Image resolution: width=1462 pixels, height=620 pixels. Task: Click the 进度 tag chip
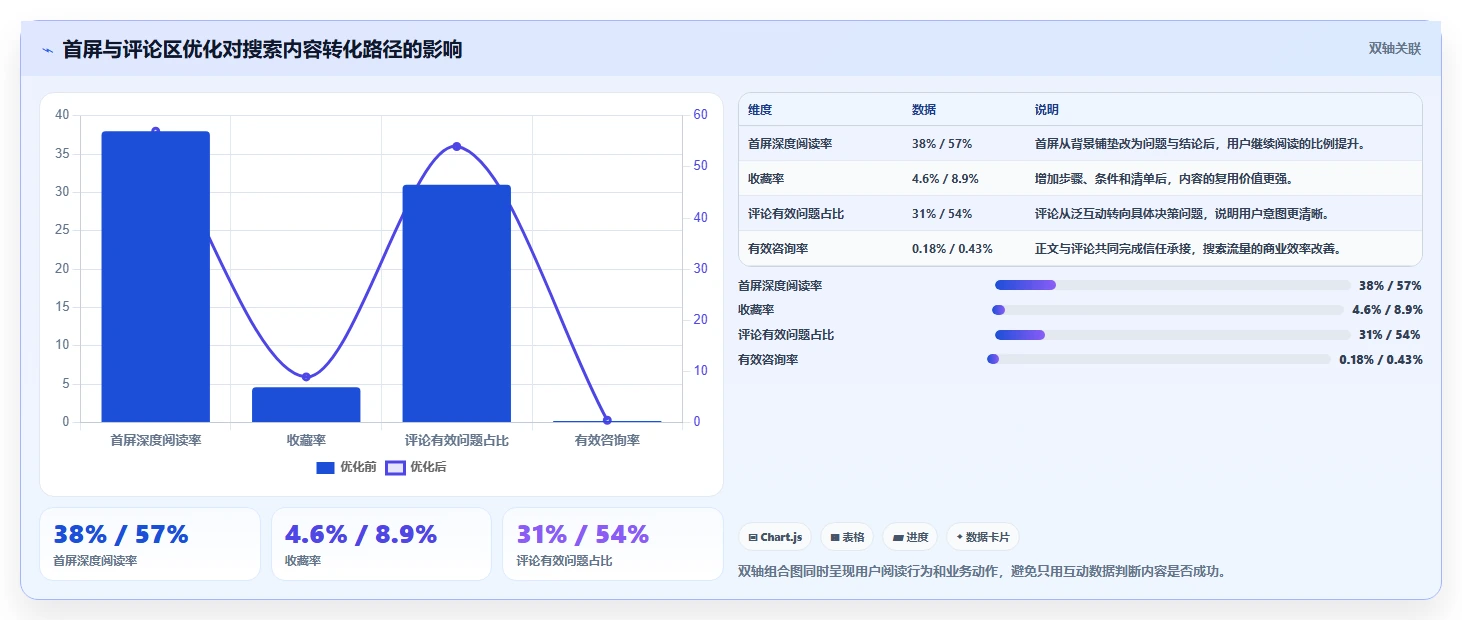click(x=910, y=537)
